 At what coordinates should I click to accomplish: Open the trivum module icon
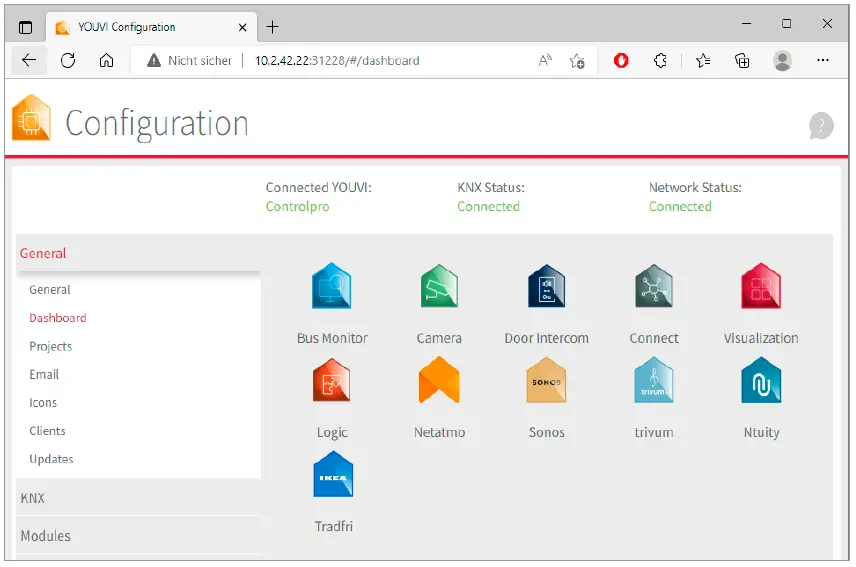[653, 380]
